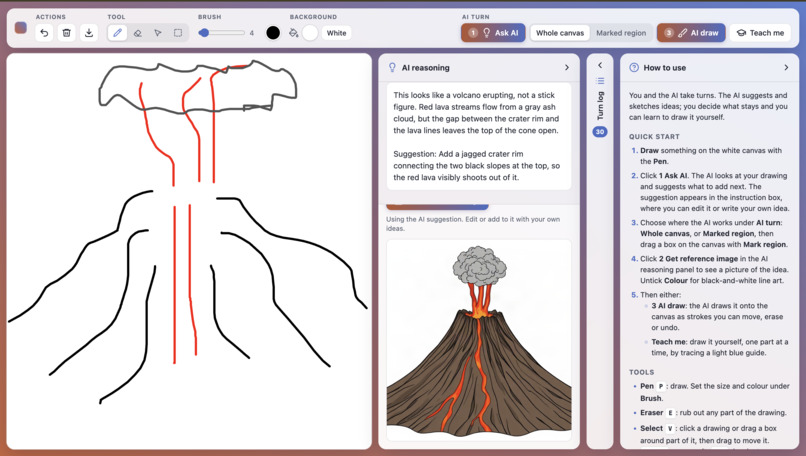This screenshot has width=806, height=456.
Task: Click the 'AI reasoning' panel title
Action: (426, 67)
